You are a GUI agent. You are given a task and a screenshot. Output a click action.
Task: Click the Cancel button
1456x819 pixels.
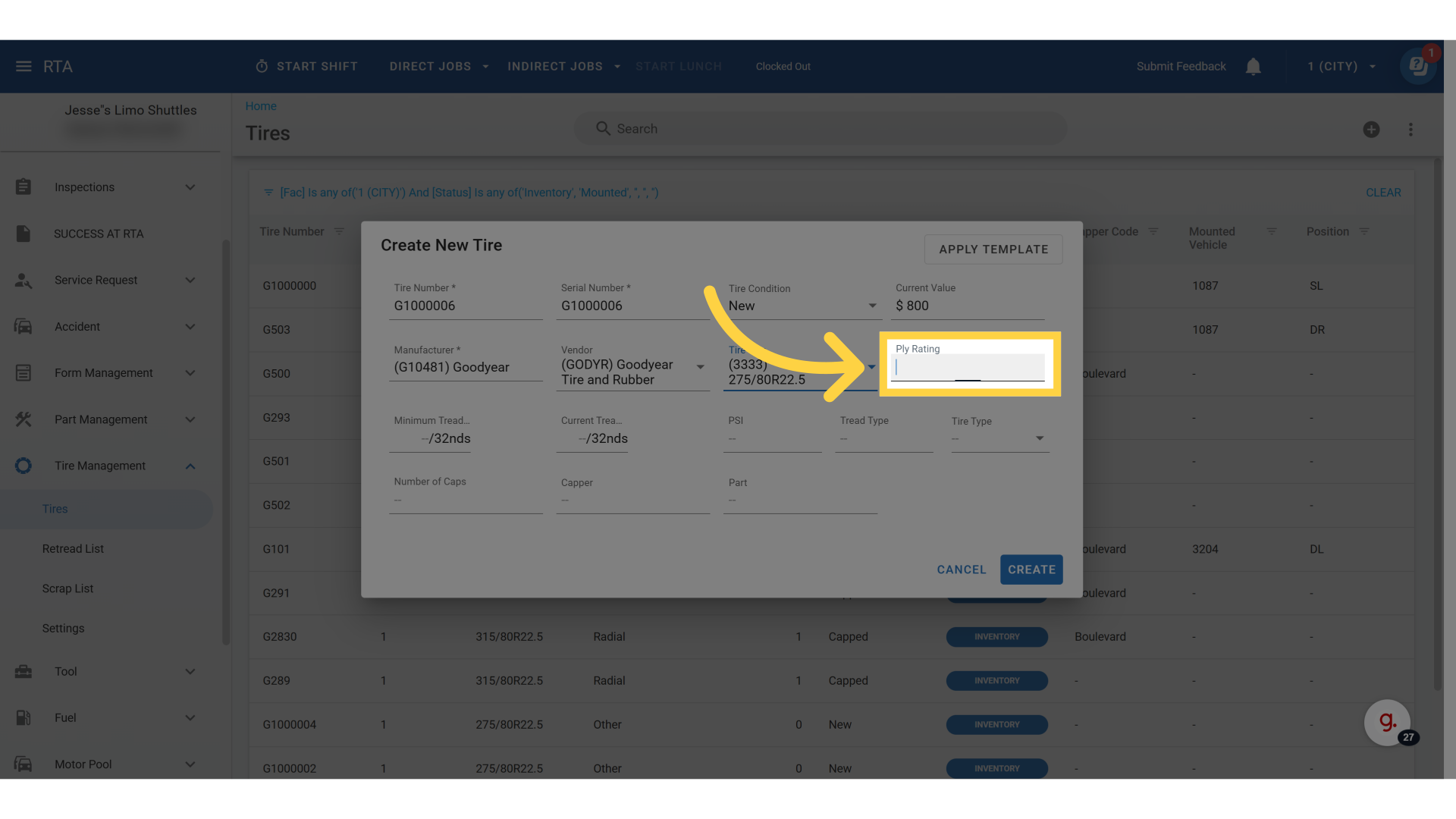point(961,570)
